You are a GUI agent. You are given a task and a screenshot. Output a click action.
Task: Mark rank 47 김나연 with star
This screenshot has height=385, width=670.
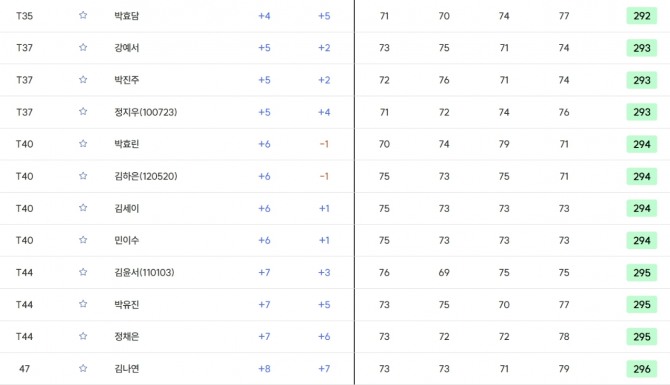click(x=83, y=368)
